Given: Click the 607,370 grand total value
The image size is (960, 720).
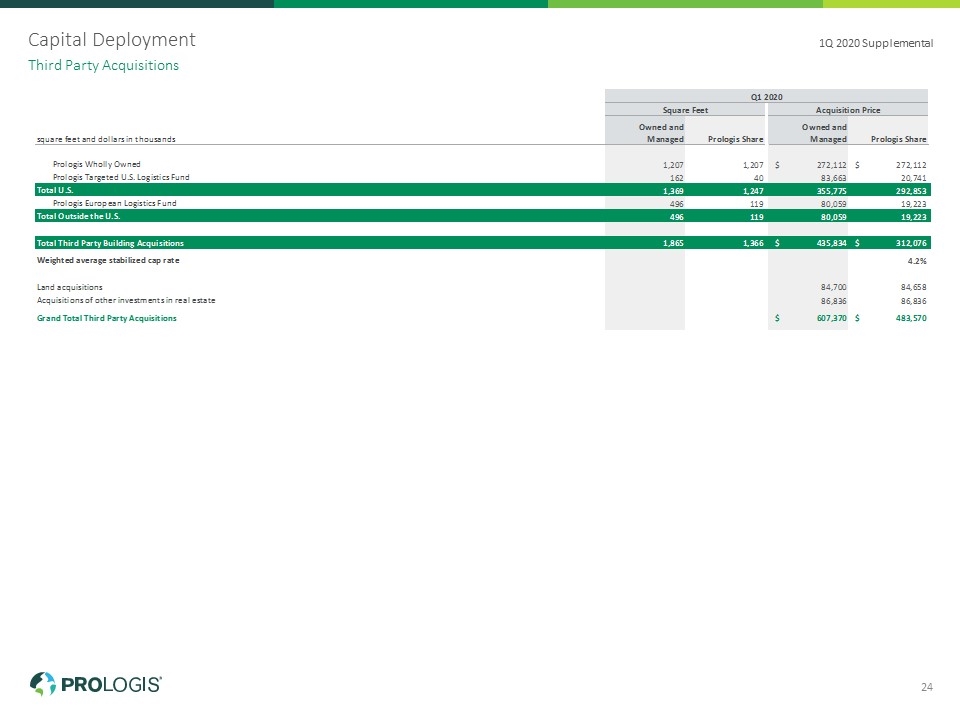Looking at the screenshot, I should [831, 318].
